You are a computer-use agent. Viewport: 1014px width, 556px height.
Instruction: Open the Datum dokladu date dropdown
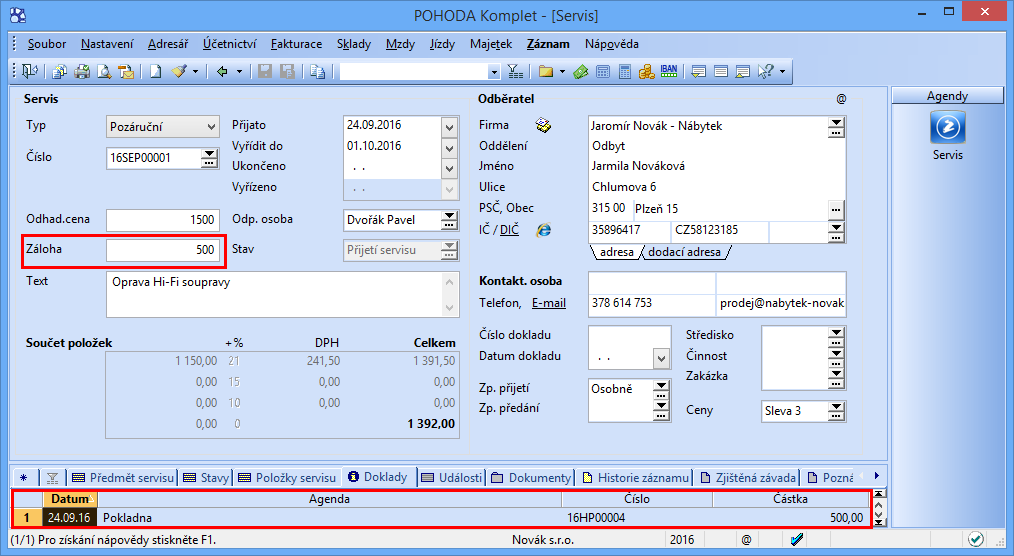661,358
